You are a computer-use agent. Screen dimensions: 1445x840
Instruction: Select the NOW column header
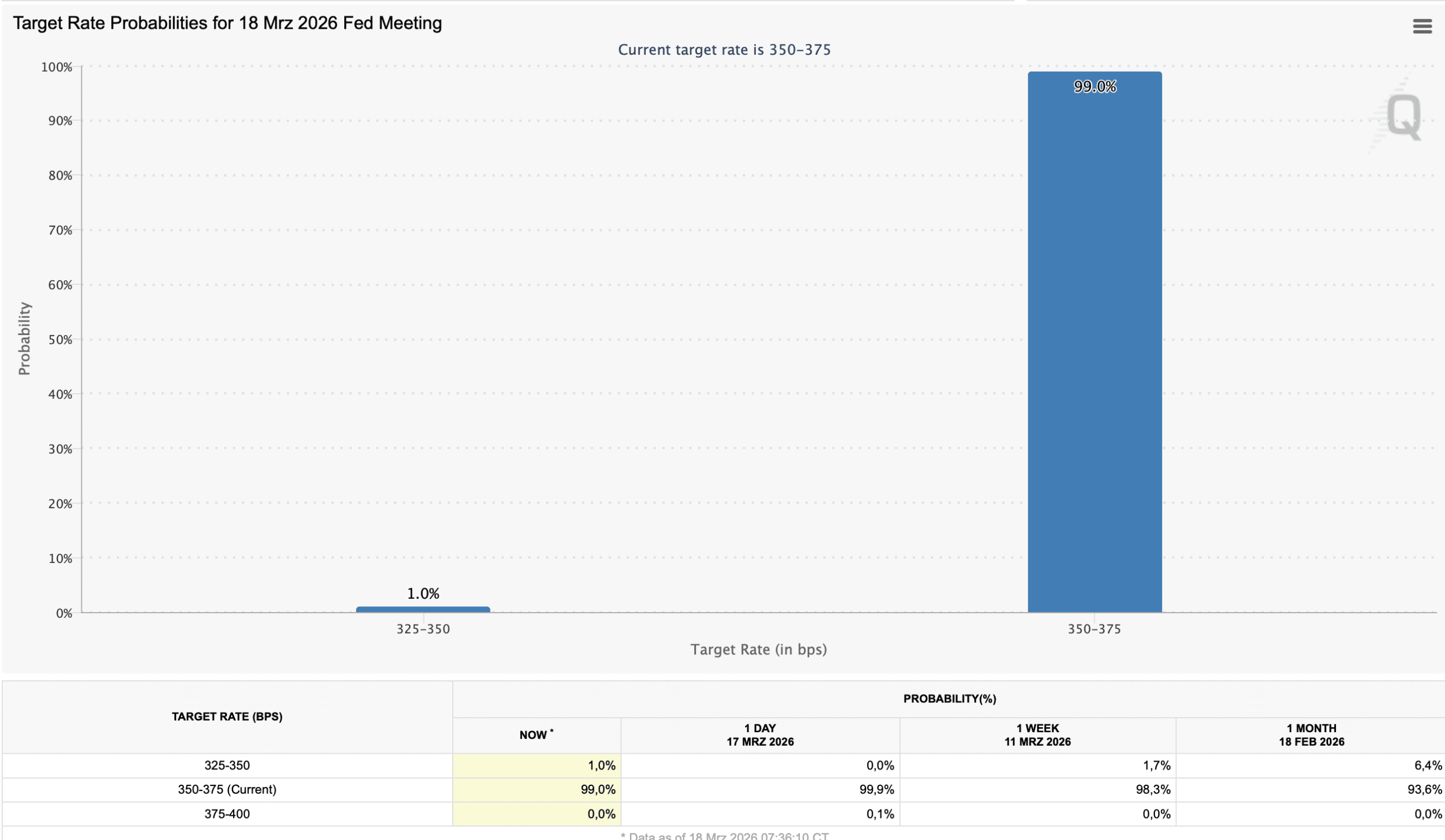tap(536, 735)
